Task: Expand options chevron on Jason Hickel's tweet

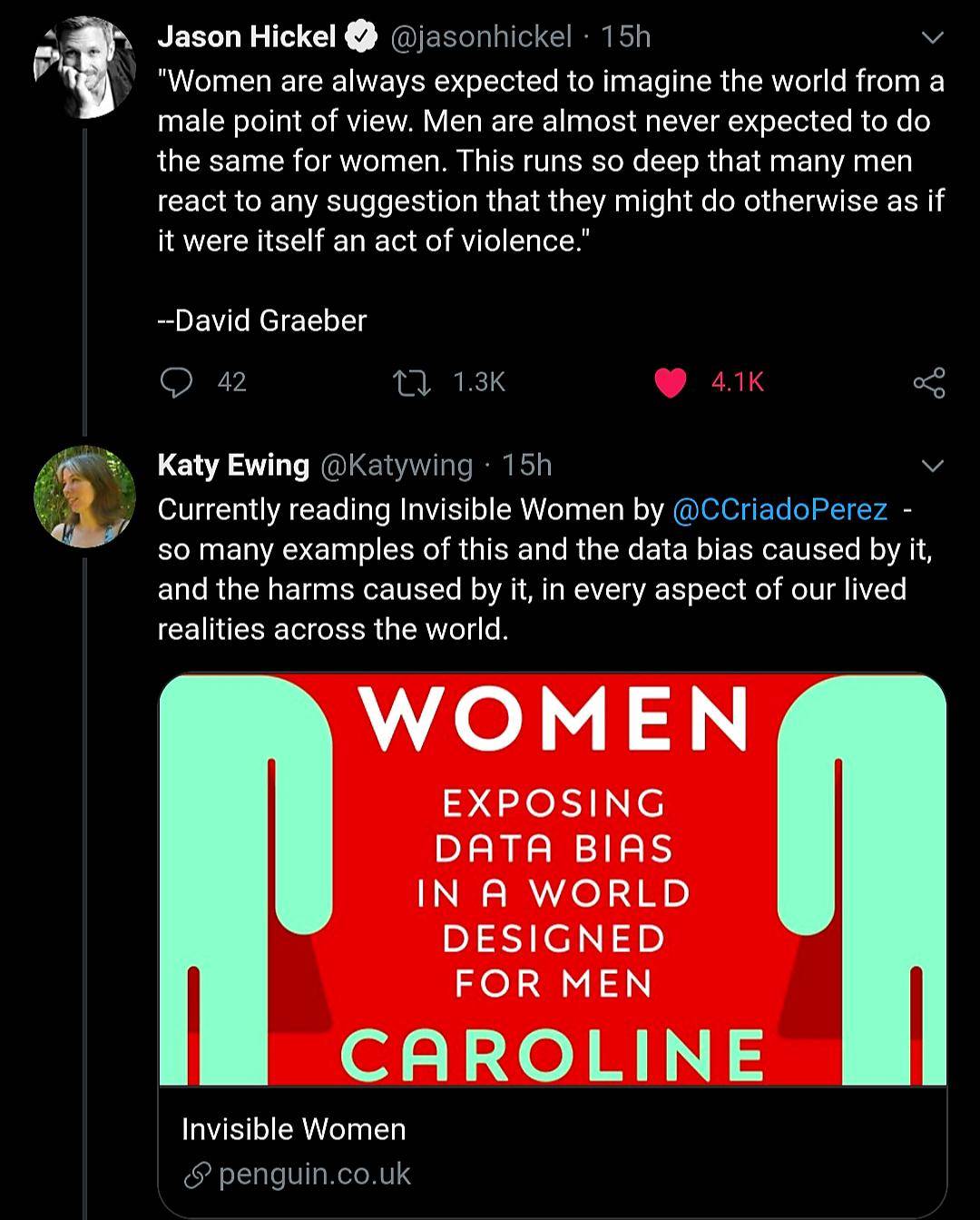Action: click(932, 38)
